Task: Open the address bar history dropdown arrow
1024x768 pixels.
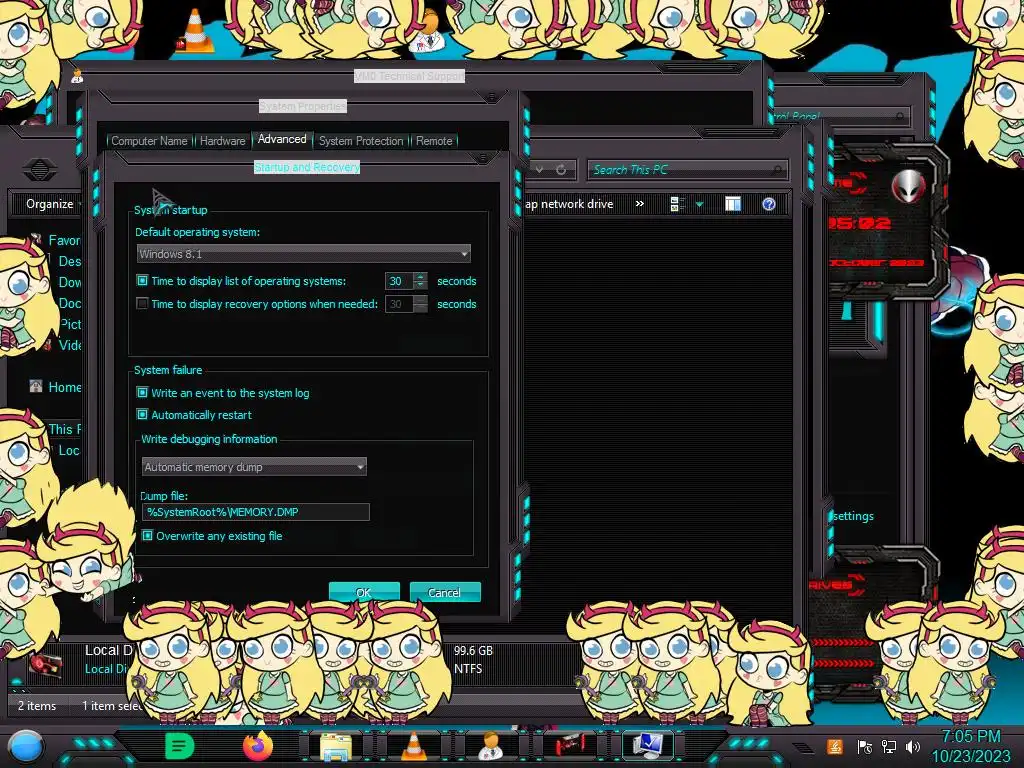Action: click(x=539, y=170)
